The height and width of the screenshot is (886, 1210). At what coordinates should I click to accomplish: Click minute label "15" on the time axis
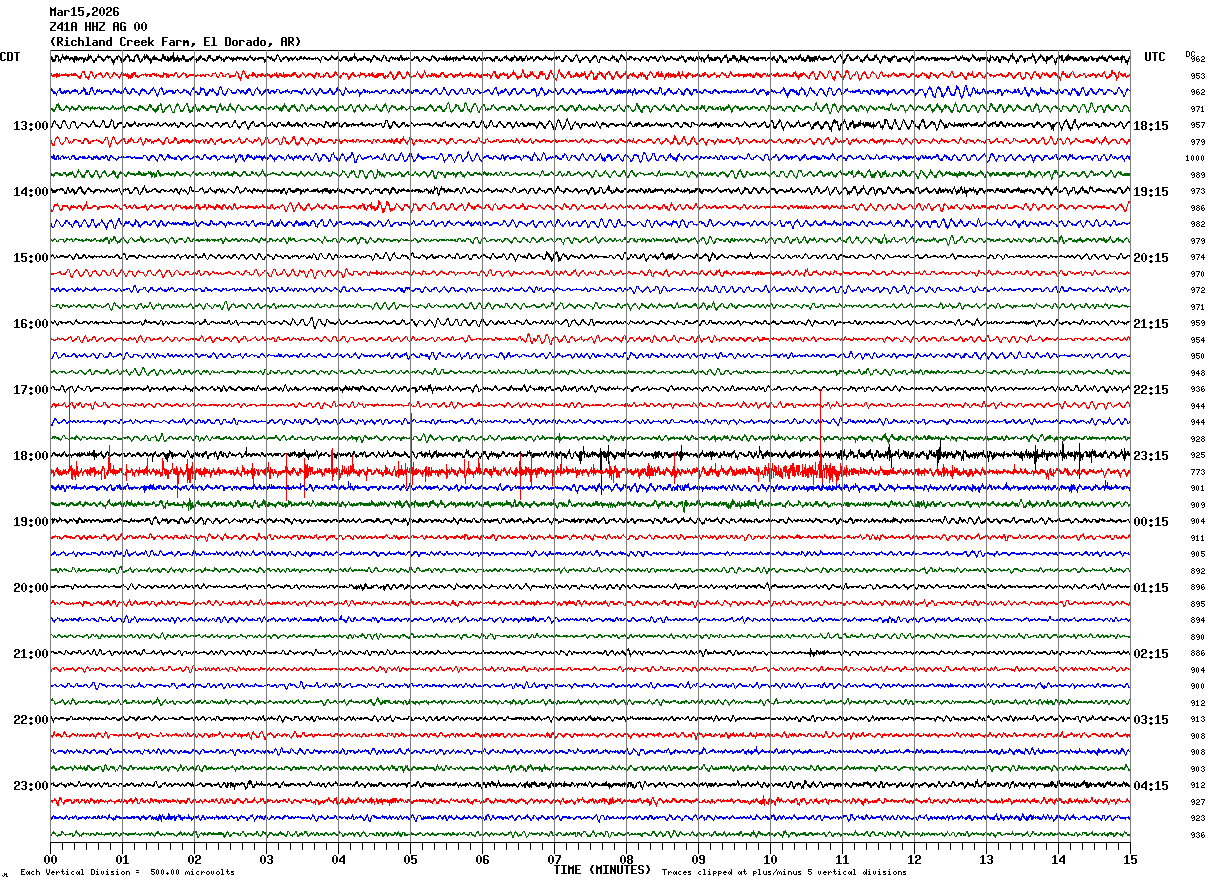[x=1130, y=860]
